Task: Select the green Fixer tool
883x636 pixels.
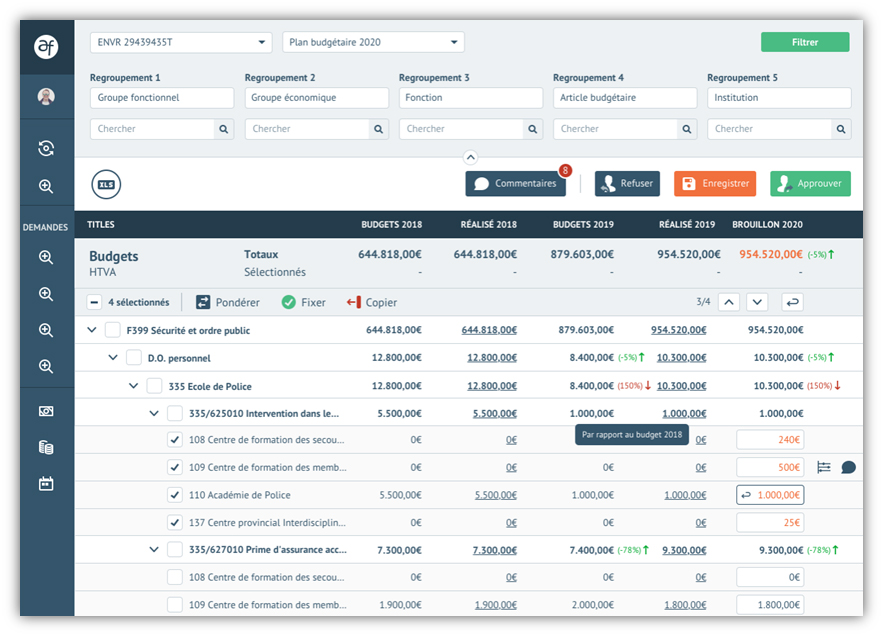Action: pyautogui.click(x=303, y=303)
